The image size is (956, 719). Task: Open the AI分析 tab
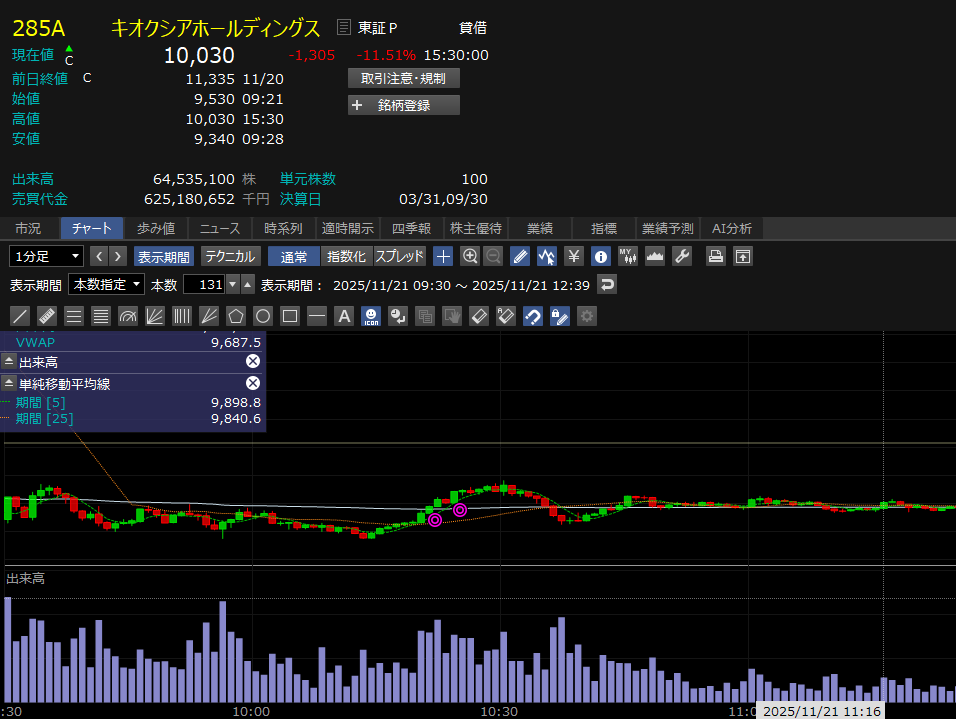[x=731, y=228]
